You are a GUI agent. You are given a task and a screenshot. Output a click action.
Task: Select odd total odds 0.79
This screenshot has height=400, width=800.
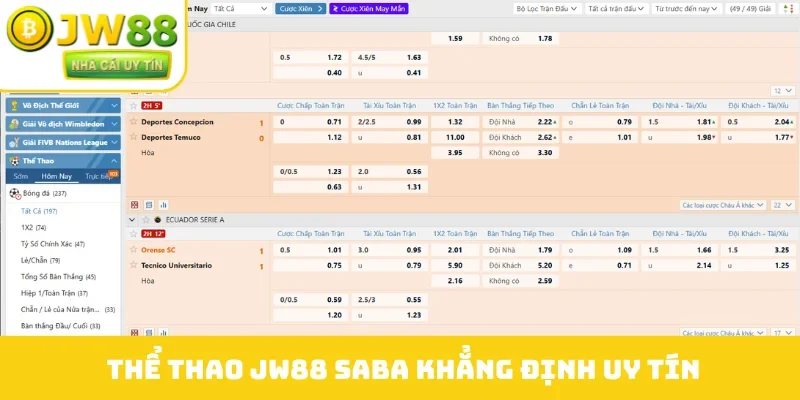(x=600, y=122)
